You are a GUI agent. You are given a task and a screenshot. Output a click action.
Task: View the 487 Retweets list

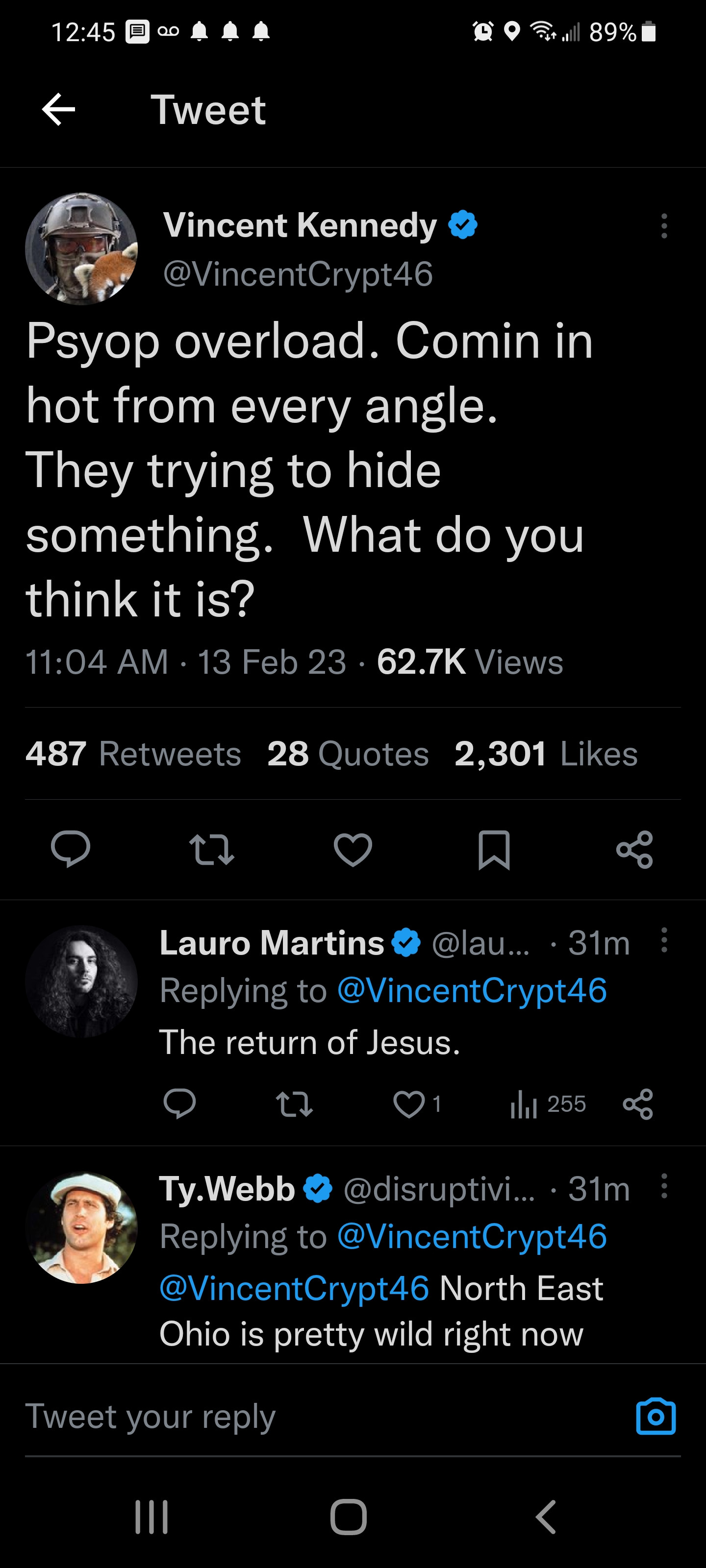click(133, 754)
